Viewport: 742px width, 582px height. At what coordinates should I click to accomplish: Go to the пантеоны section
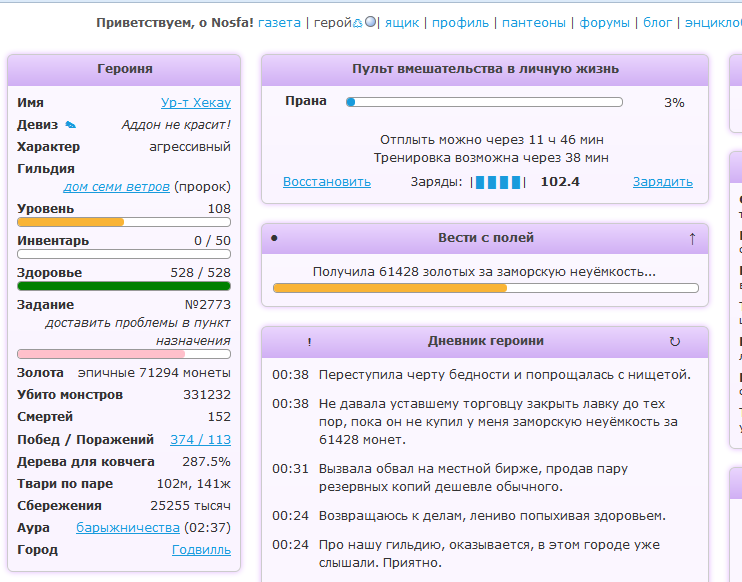[533, 22]
